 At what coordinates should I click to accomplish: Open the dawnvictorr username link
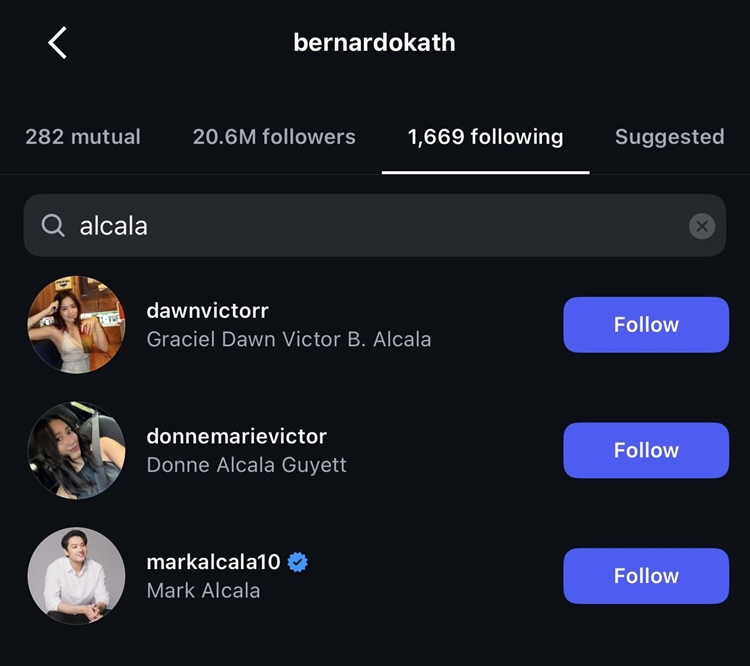click(x=207, y=311)
